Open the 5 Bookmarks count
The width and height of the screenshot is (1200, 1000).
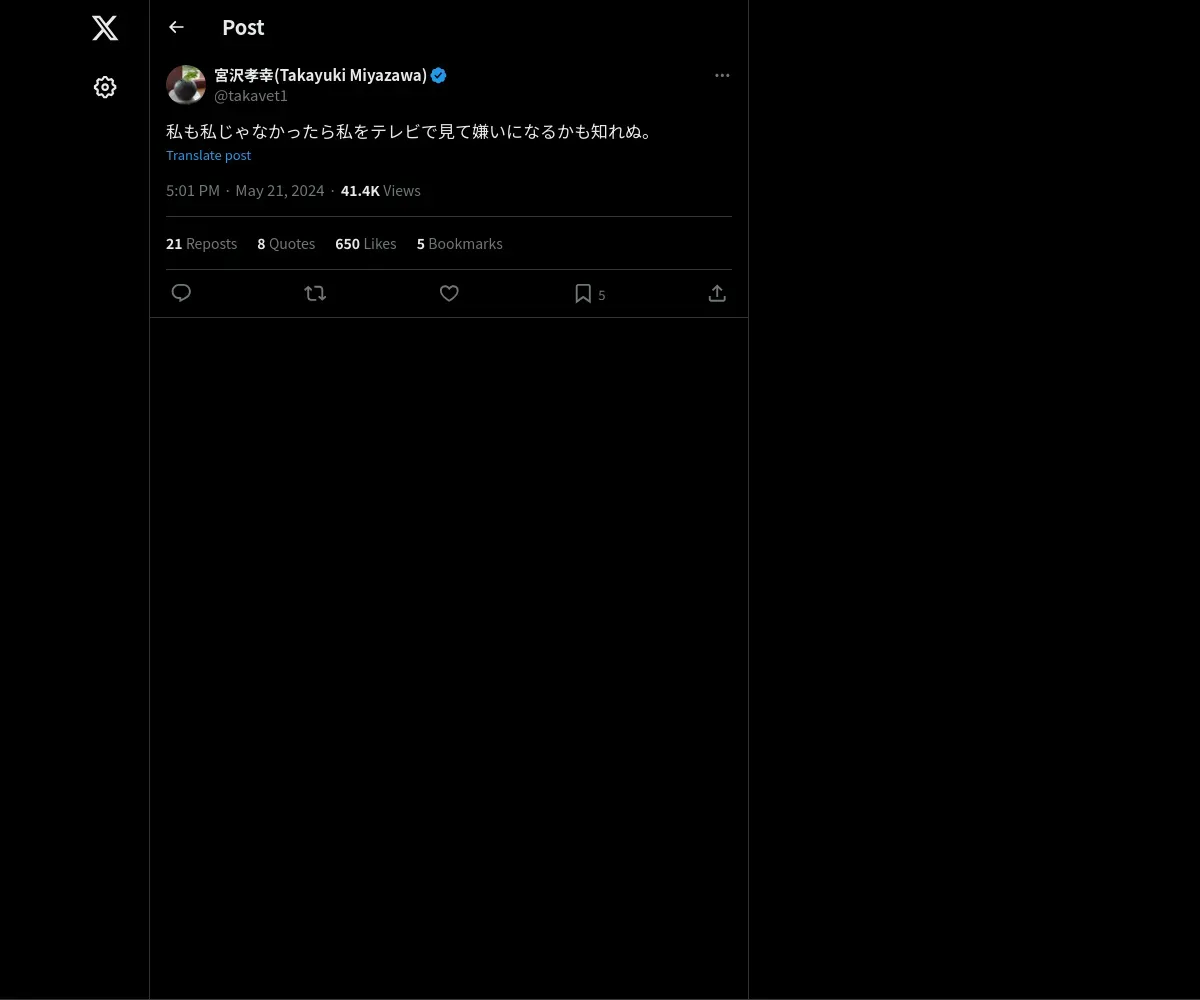coord(460,244)
